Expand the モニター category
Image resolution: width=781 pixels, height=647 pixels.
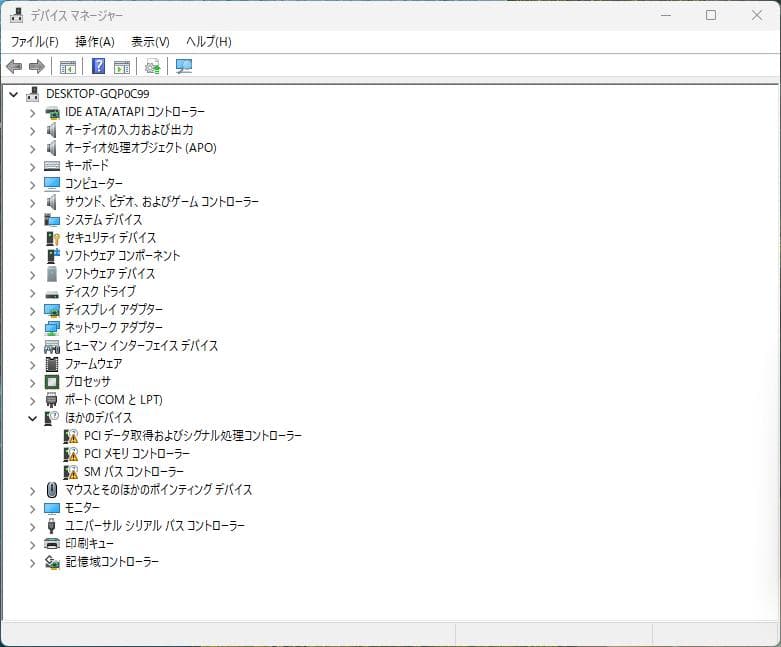(x=32, y=509)
